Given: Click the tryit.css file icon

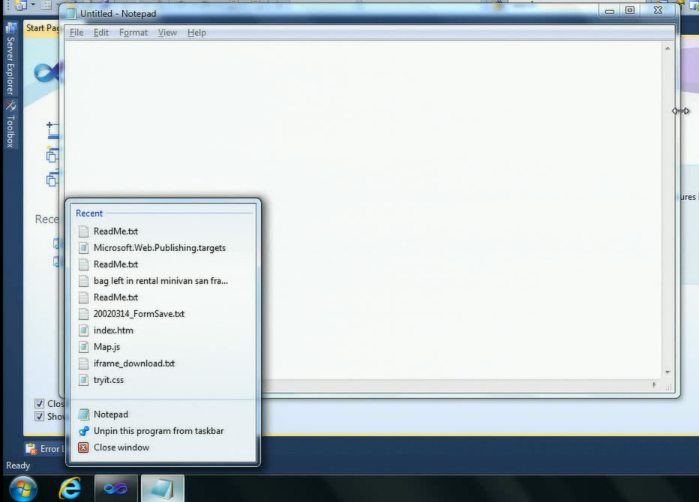Looking at the screenshot, I should tap(83, 380).
